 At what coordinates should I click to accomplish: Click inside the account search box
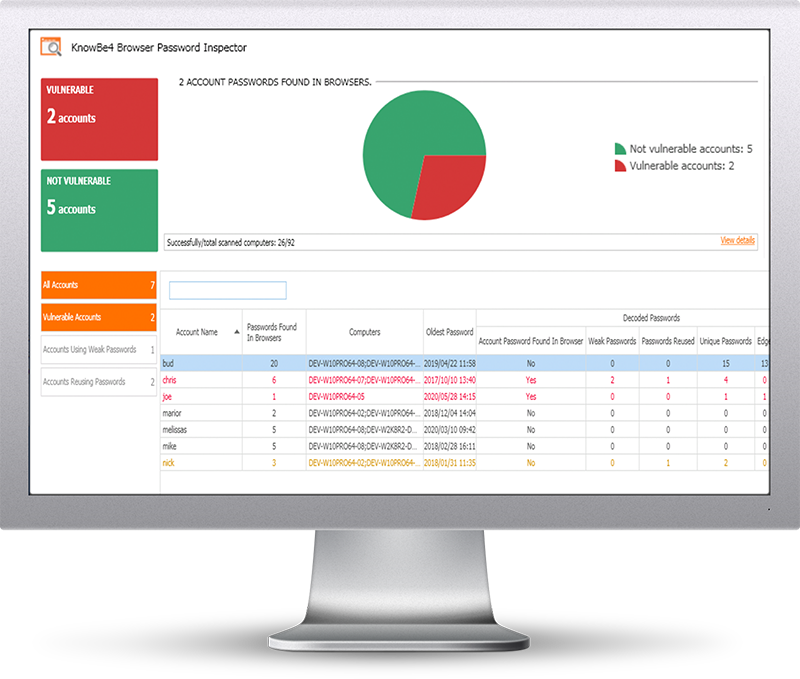[227, 290]
